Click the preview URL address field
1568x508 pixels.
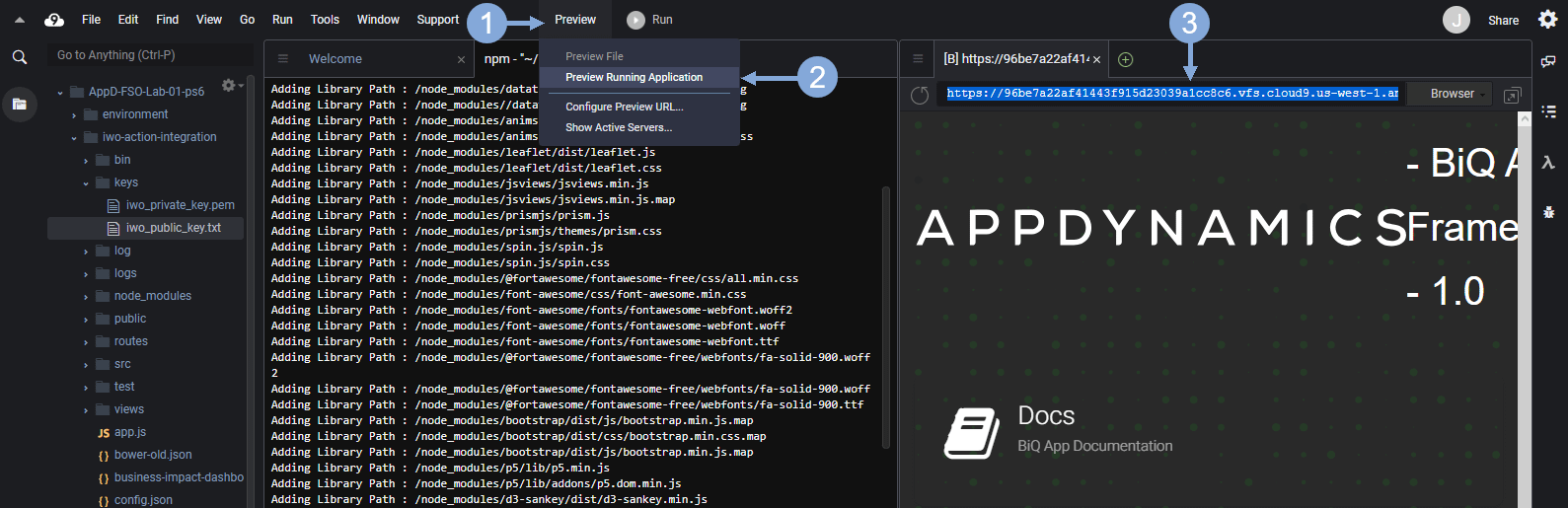pyautogui.click(x=1171, y=94)
